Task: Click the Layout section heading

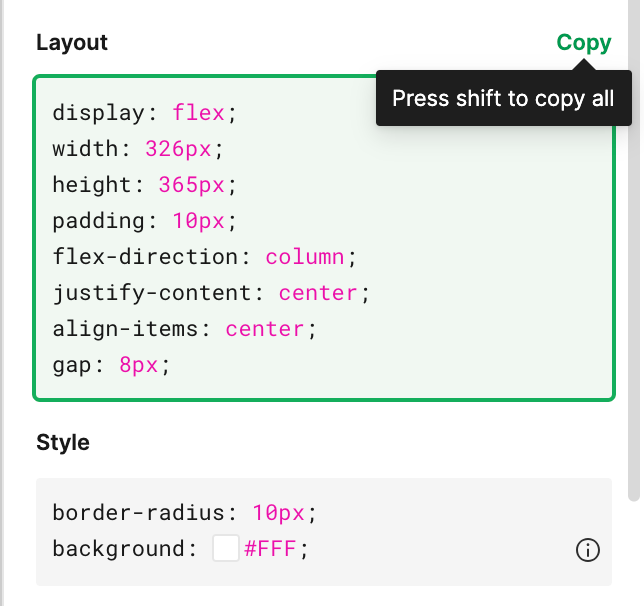Action: click(x=72, y=43)
